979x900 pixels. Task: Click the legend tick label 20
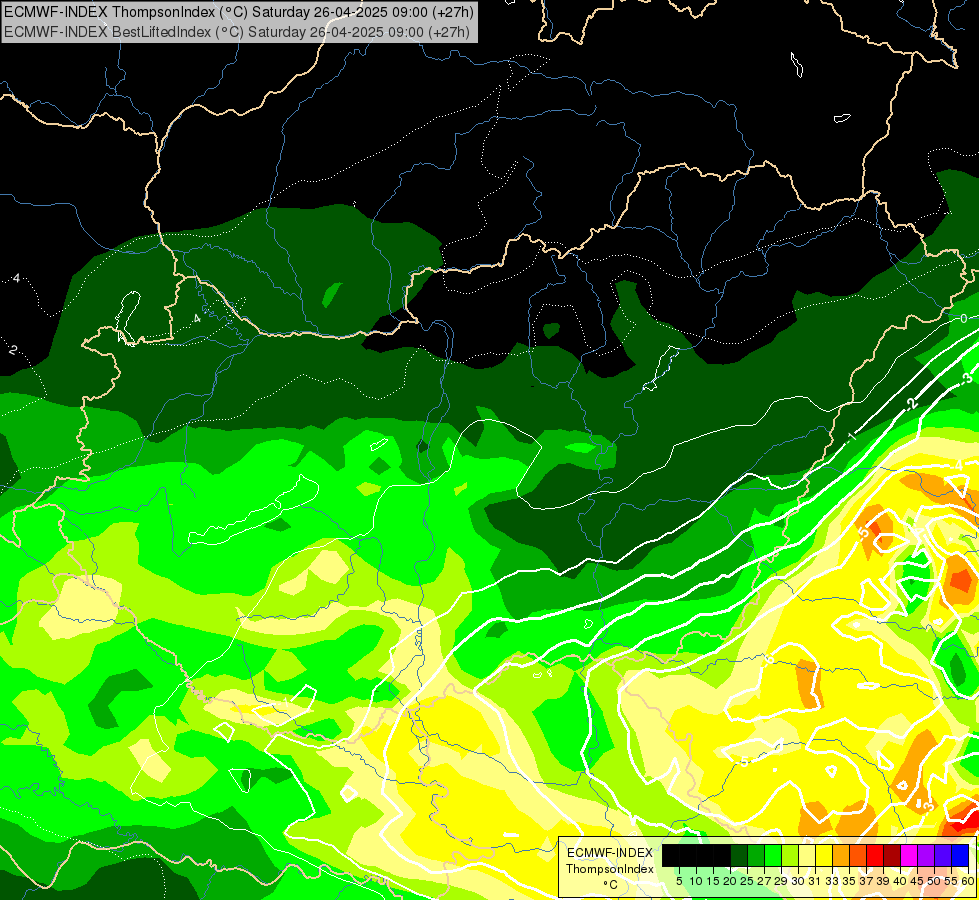point(730,881)
